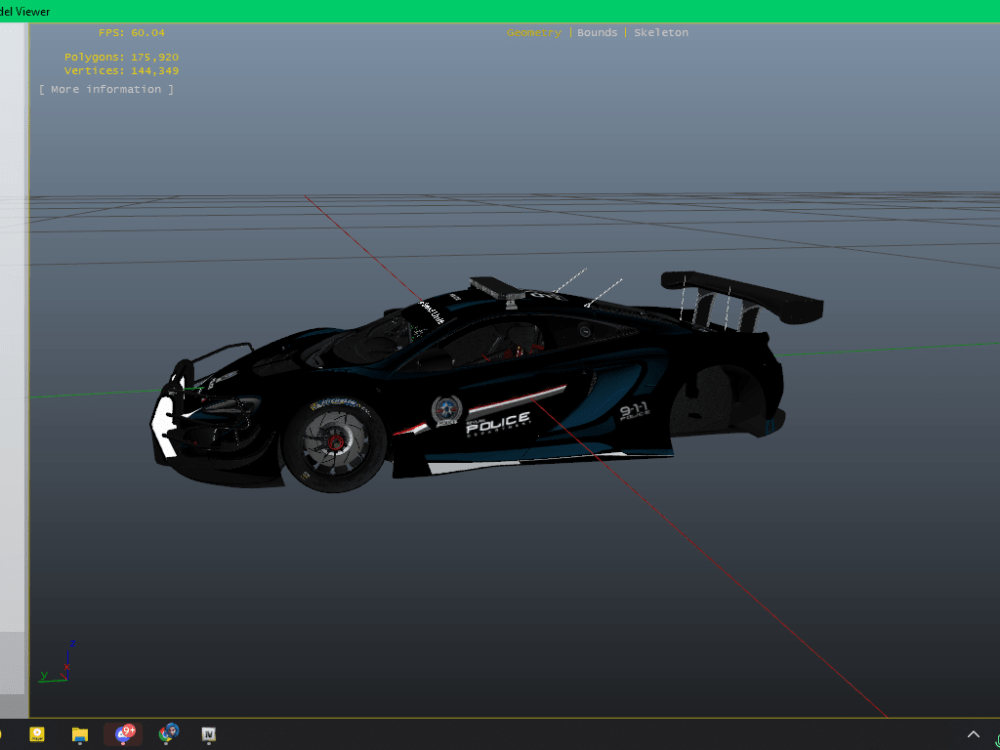Click the Polygons count readout
The width and height of the screenshot is (1000, 750).
click(x=120, y=57)
